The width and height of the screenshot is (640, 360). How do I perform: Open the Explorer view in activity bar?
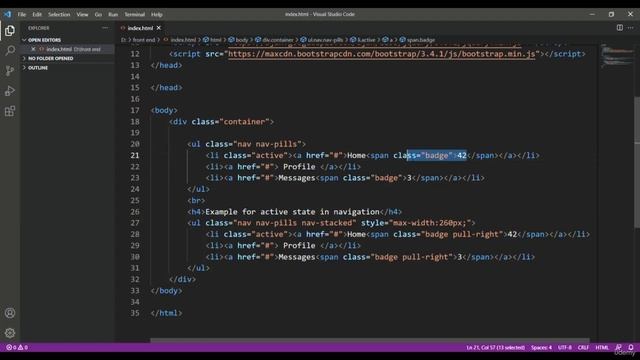pos(10,31)
